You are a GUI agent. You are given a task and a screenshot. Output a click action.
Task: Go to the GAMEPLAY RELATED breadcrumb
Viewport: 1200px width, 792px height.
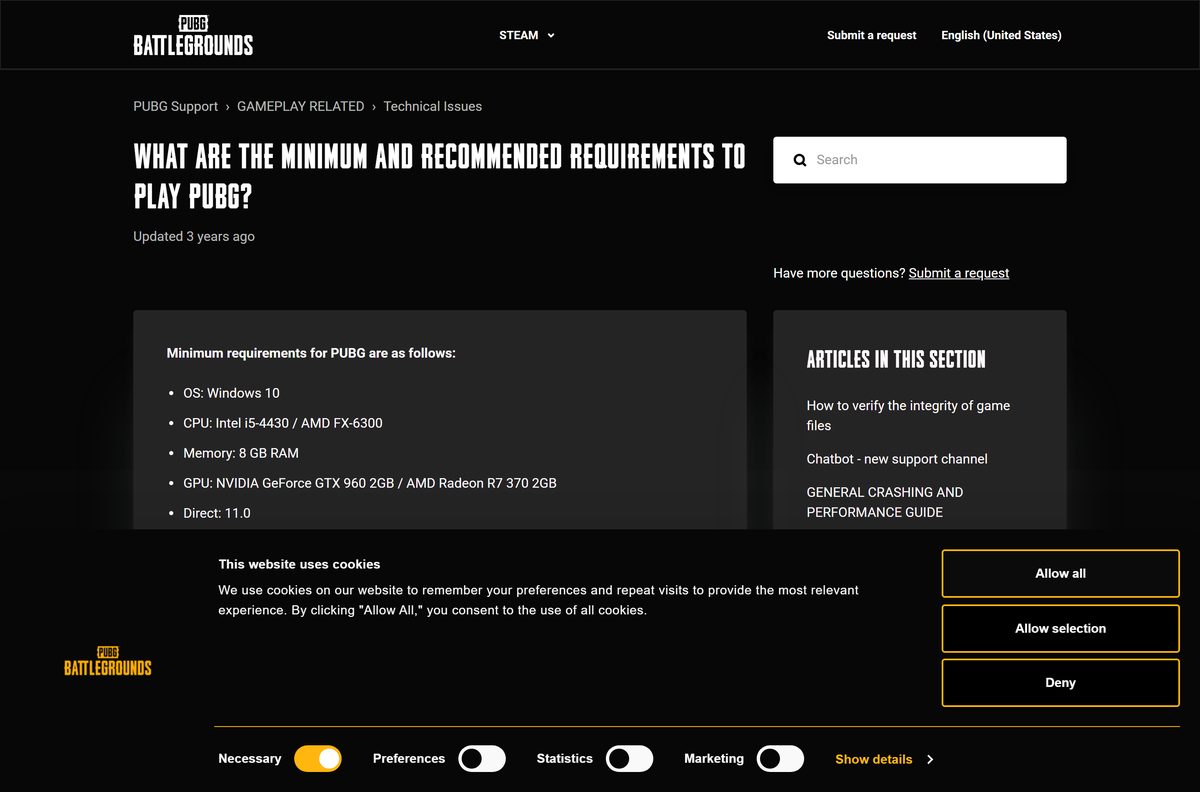coord(300,106)
